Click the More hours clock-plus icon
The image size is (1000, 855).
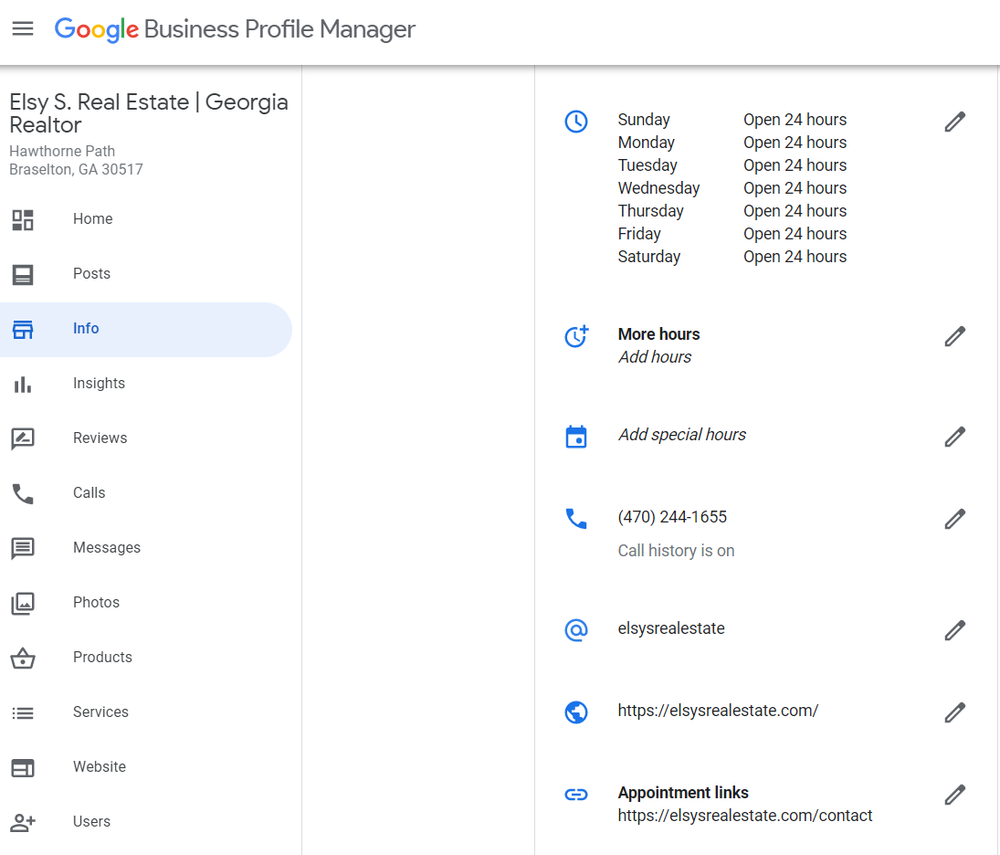pos(577,336)
